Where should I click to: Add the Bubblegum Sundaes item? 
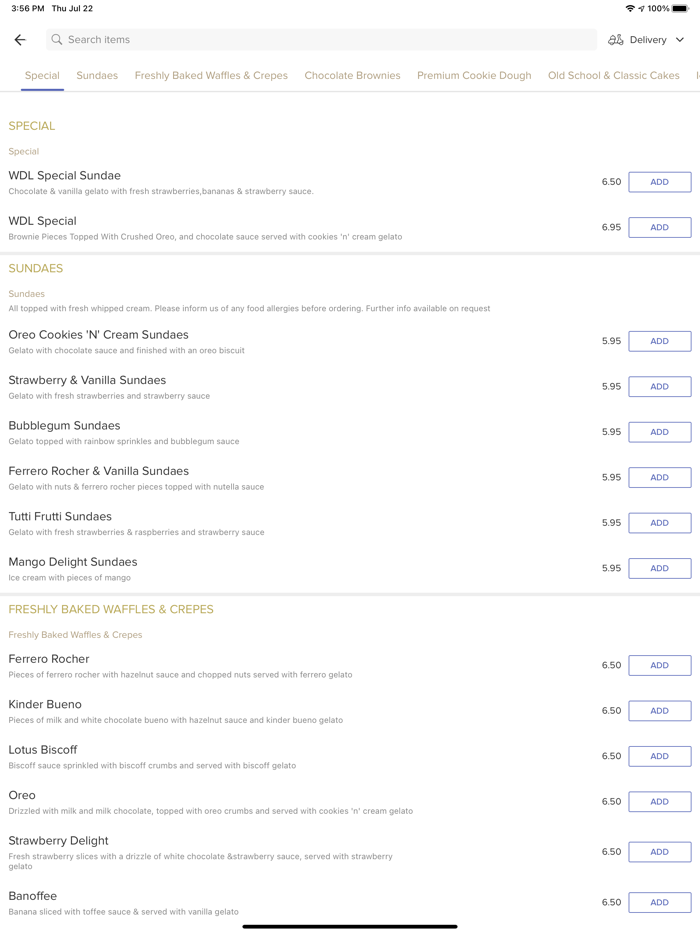coord(659,432)
